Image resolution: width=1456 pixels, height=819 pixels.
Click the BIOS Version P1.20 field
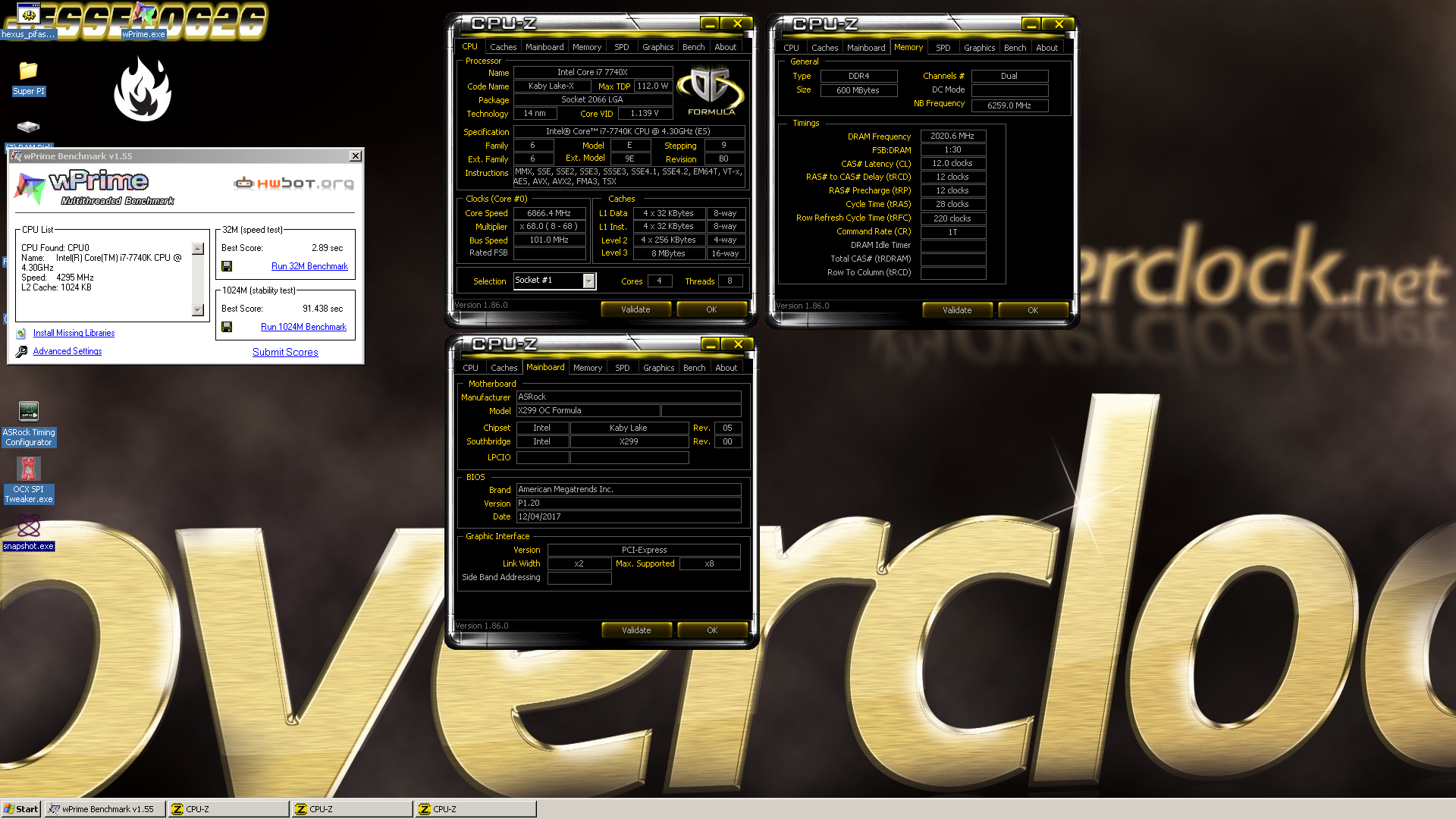(629, 504)
